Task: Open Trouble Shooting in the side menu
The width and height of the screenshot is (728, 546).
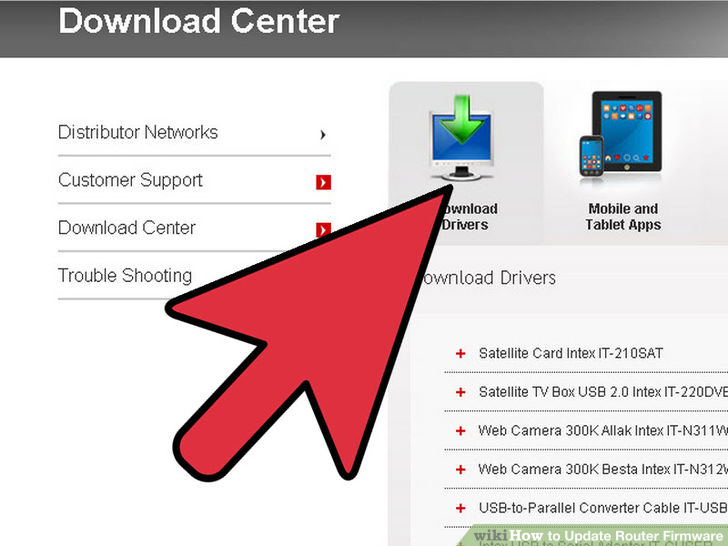Action: click(125, 275)
